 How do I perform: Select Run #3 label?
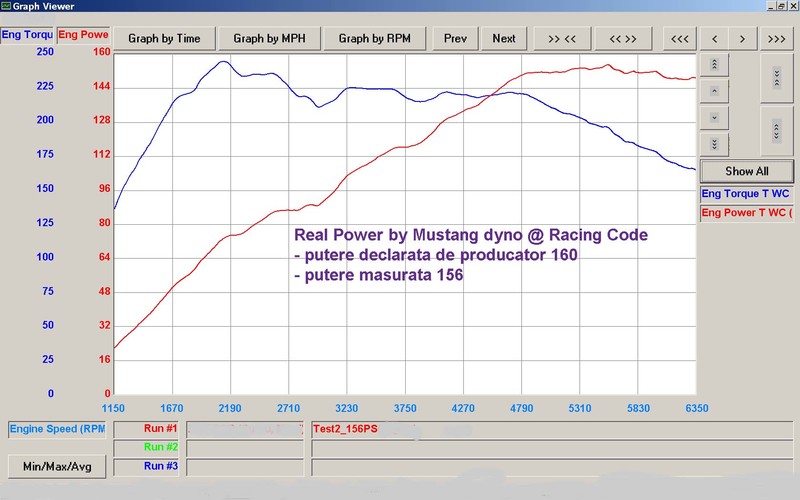click(x=160, y=466)
